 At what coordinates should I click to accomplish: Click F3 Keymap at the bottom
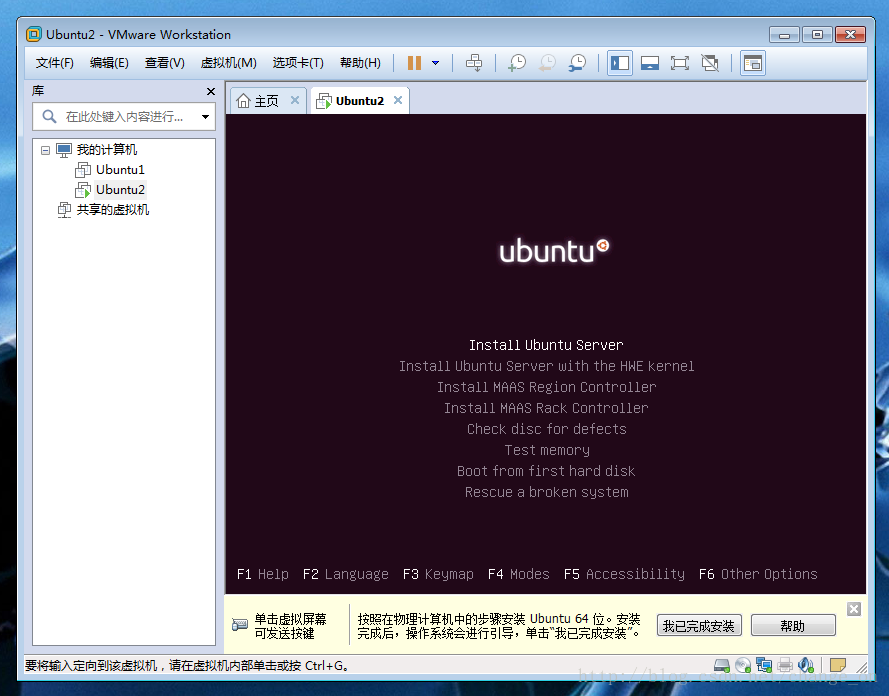click(438, 574)
